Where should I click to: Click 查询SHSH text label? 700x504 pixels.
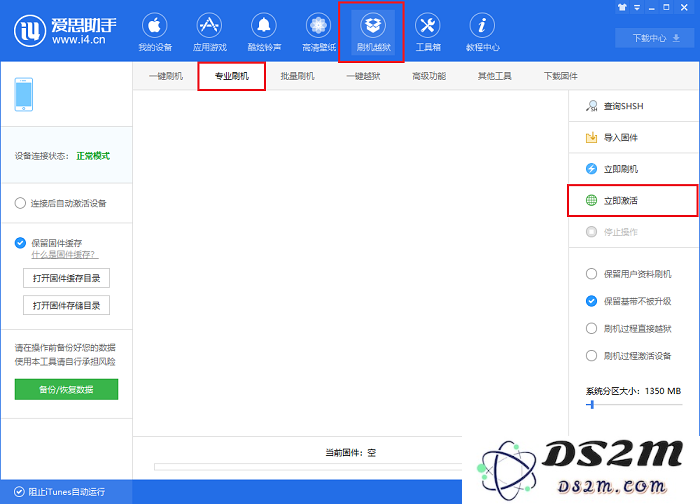624,106
